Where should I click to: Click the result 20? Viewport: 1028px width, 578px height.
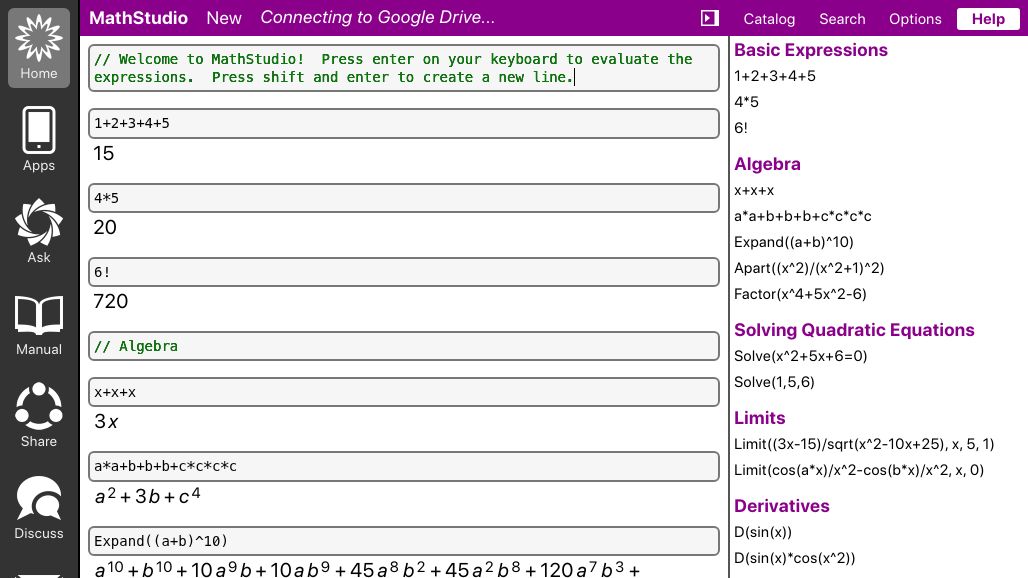(105, 227)
